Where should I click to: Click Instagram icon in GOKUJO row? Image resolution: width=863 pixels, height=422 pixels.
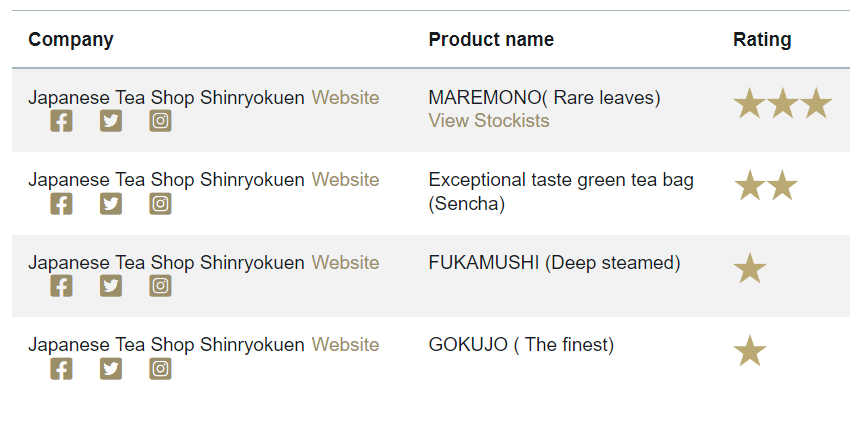(x=160, y=369)
